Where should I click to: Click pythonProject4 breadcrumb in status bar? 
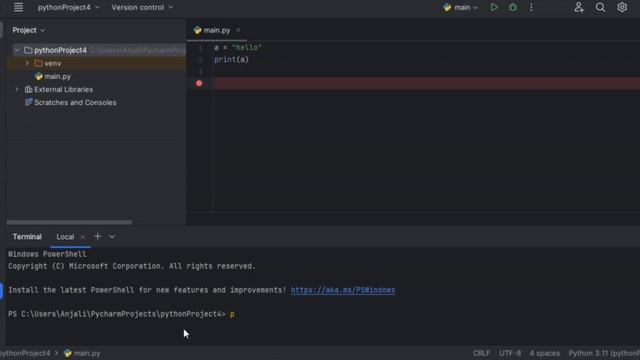(x=25, y=353)
